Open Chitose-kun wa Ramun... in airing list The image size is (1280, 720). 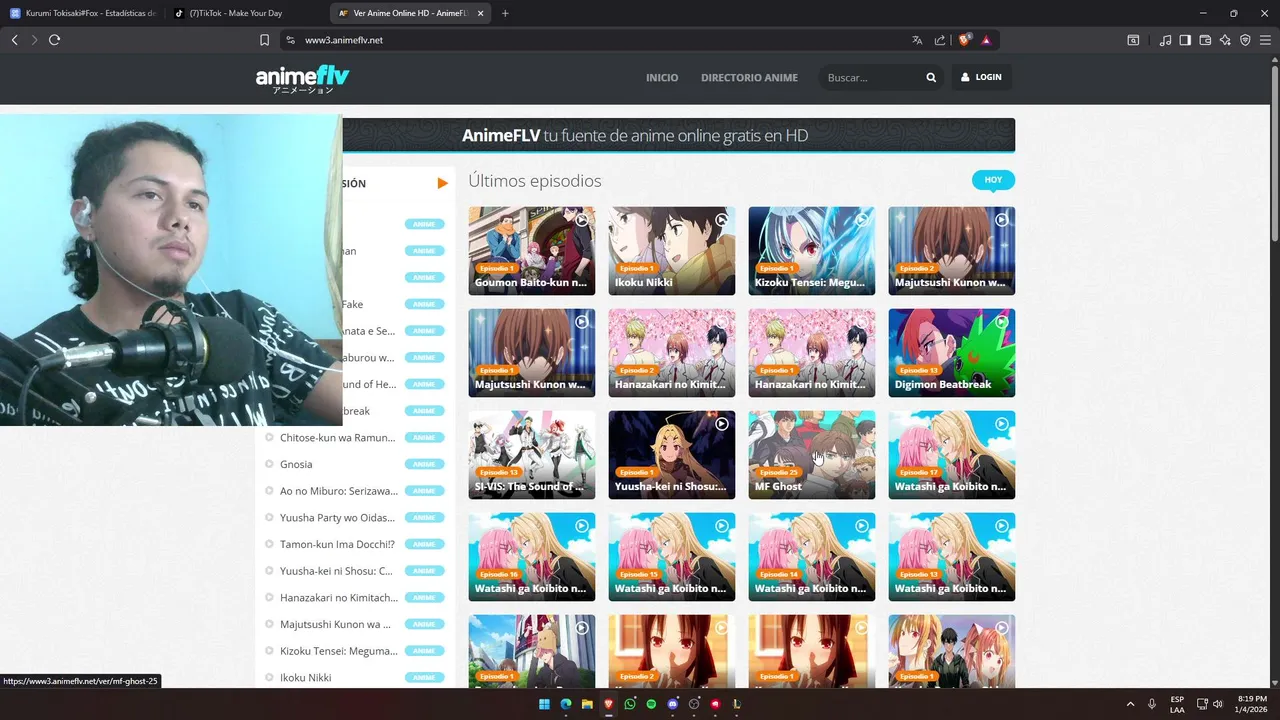coord(337,437)
